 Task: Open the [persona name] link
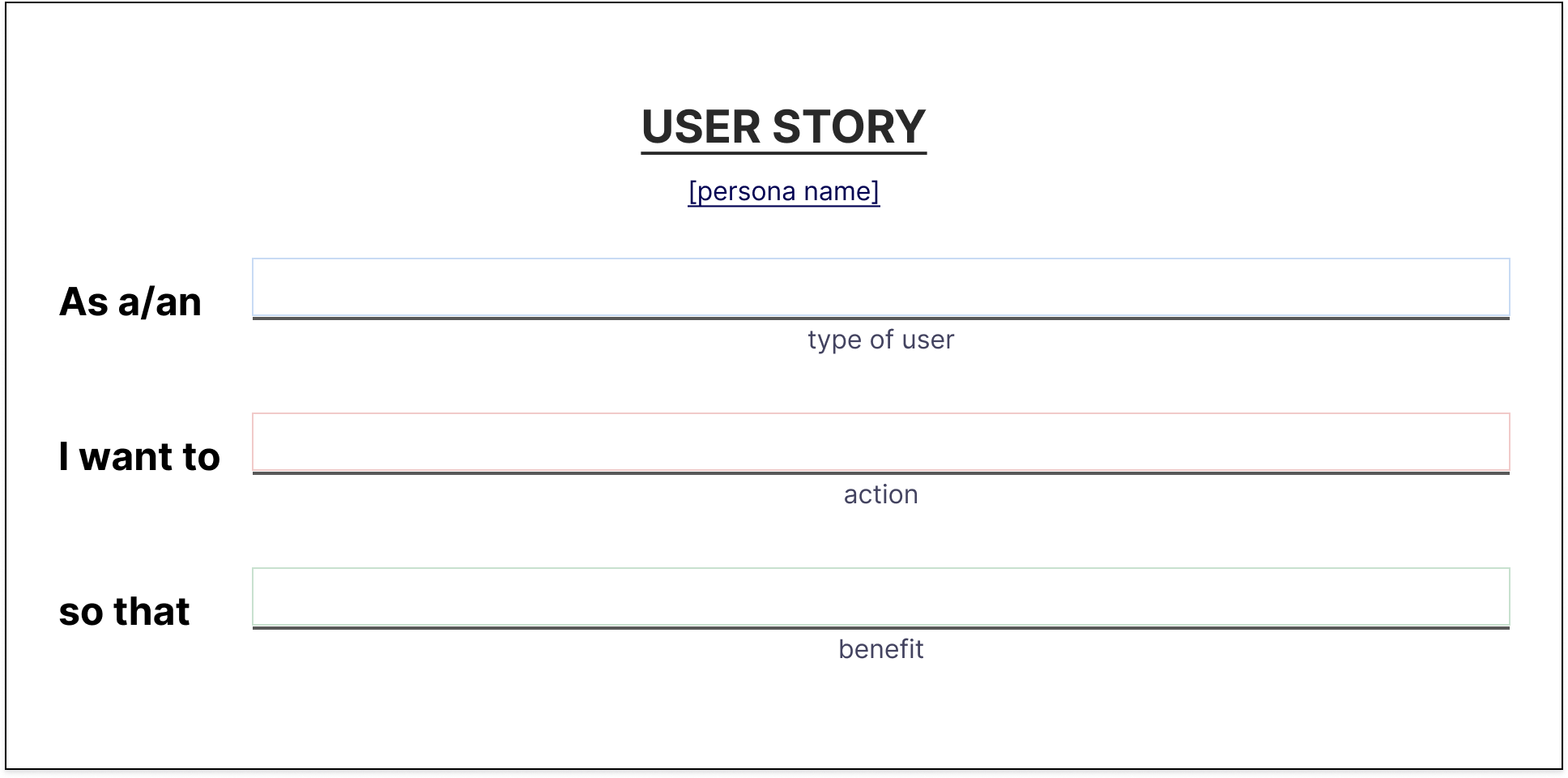pos(783,191)
